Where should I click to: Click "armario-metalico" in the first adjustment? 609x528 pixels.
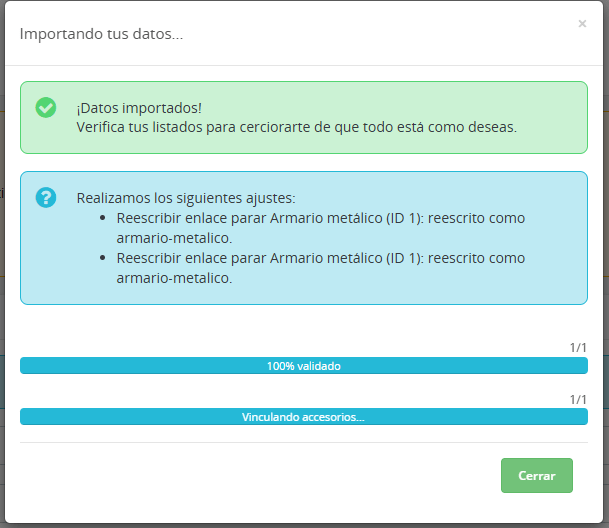tap(174, 238)
